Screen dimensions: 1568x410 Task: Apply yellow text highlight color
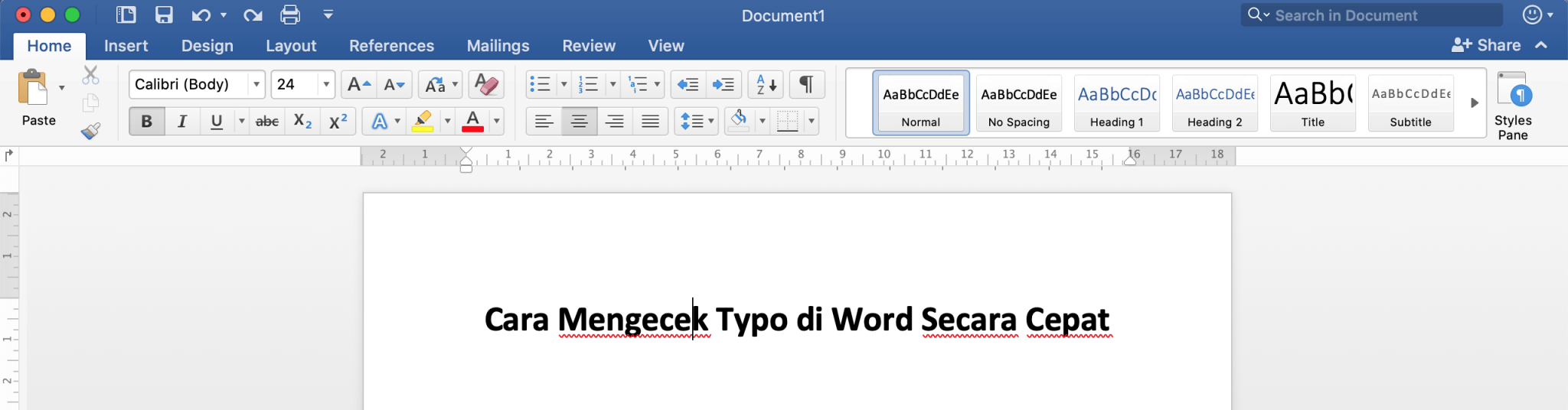[423, 121]
